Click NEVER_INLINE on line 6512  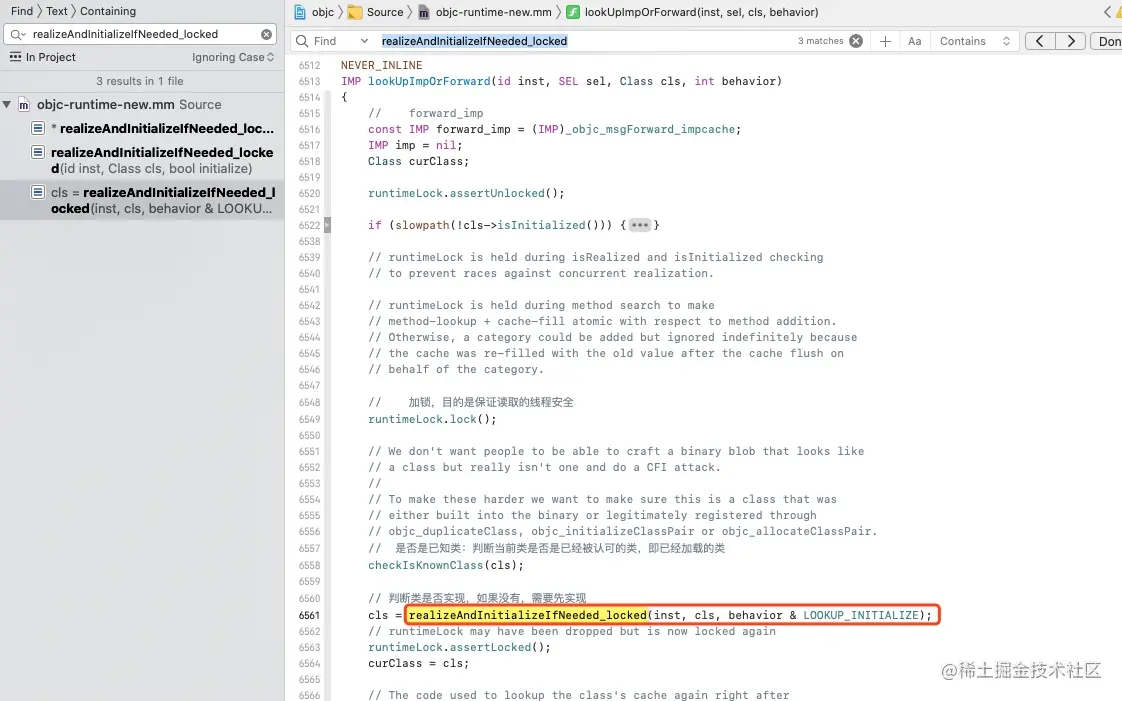[x=381, y=65]
